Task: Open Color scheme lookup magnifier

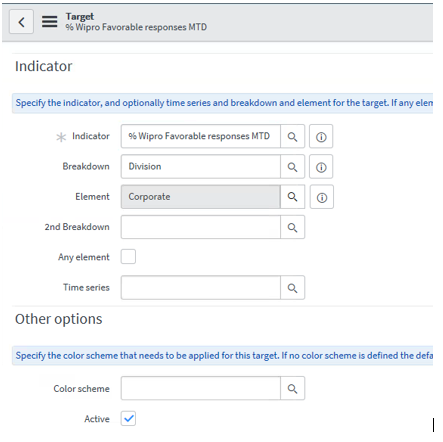Action: point(292,388)
